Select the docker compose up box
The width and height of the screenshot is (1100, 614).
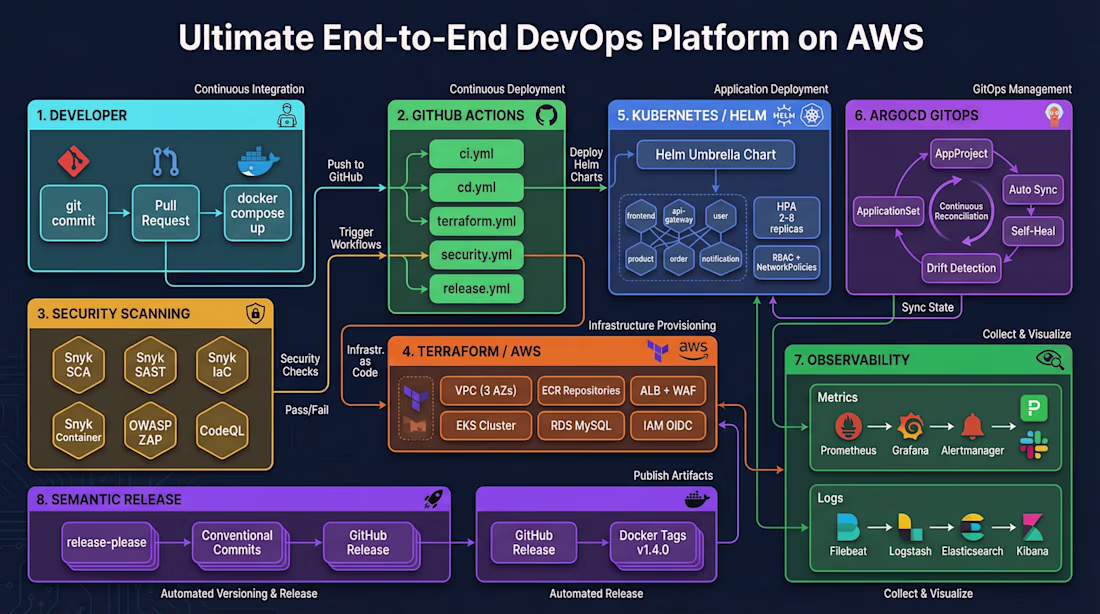[257, 213]
